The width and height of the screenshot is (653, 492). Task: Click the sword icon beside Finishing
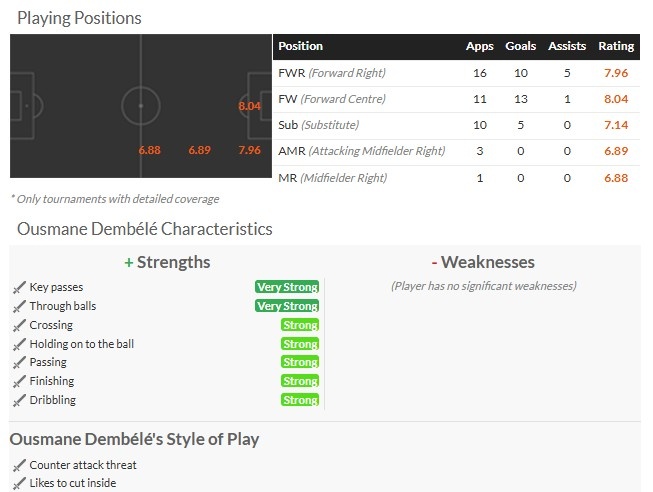[x=18, y=381]
